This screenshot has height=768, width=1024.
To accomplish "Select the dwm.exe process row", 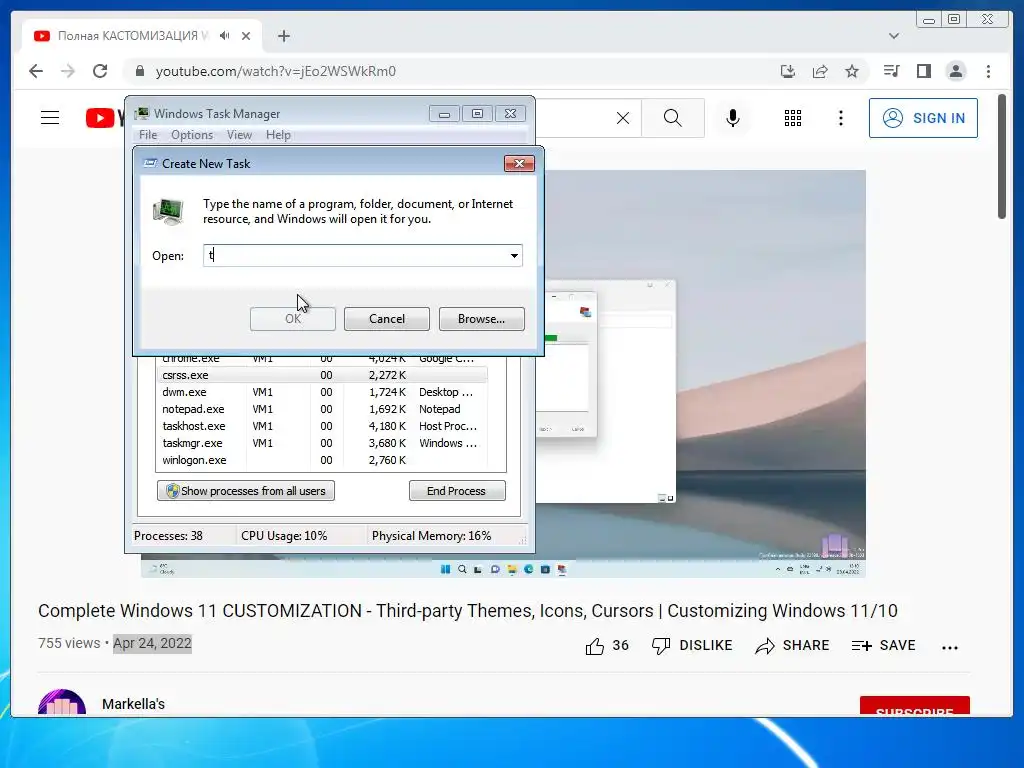I will point(322,392).
